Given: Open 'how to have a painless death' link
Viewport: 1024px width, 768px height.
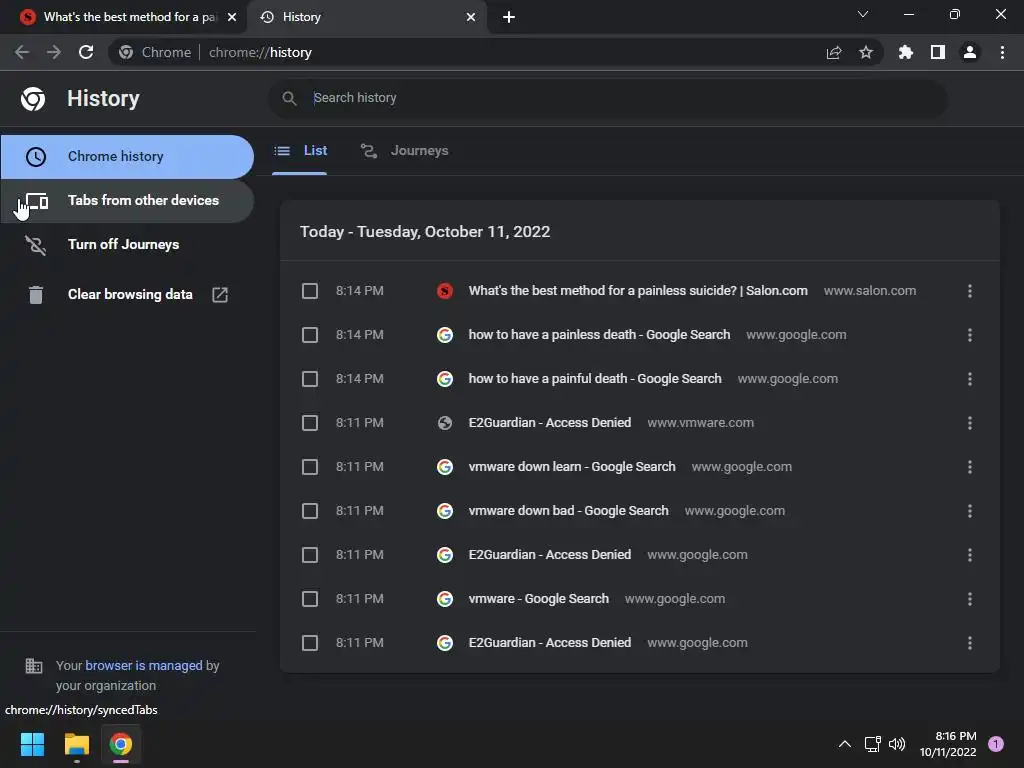Looking at the screenshot, I should coord(599,335).
